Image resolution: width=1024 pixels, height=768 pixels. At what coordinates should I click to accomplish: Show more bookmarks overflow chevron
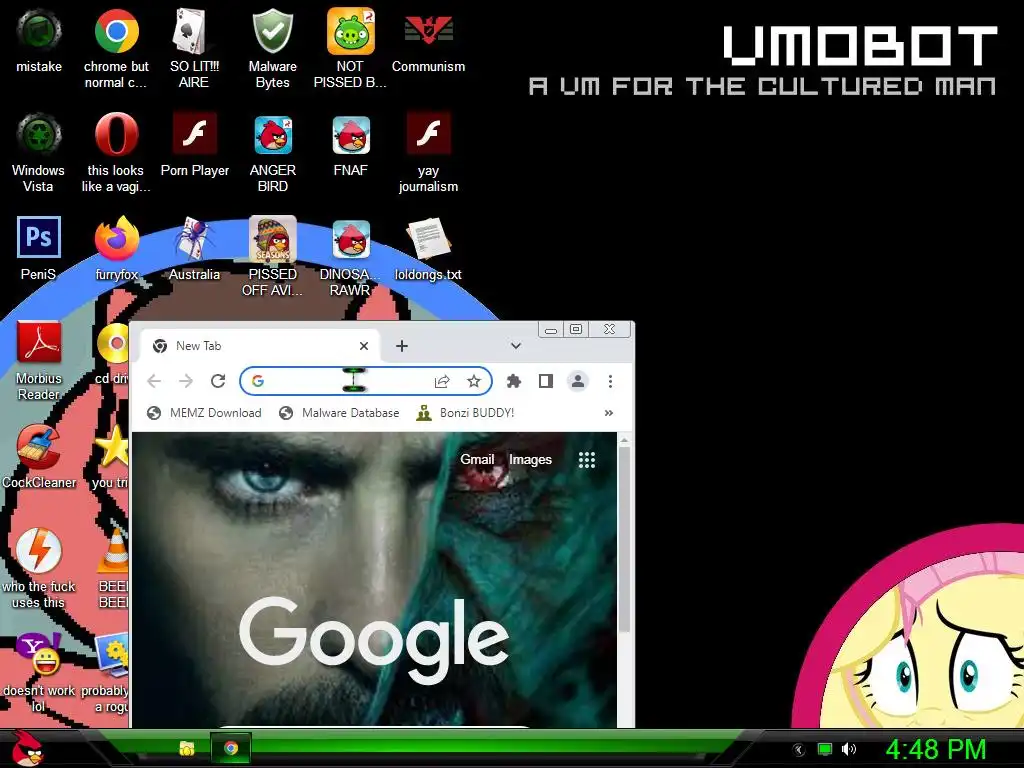609,413
